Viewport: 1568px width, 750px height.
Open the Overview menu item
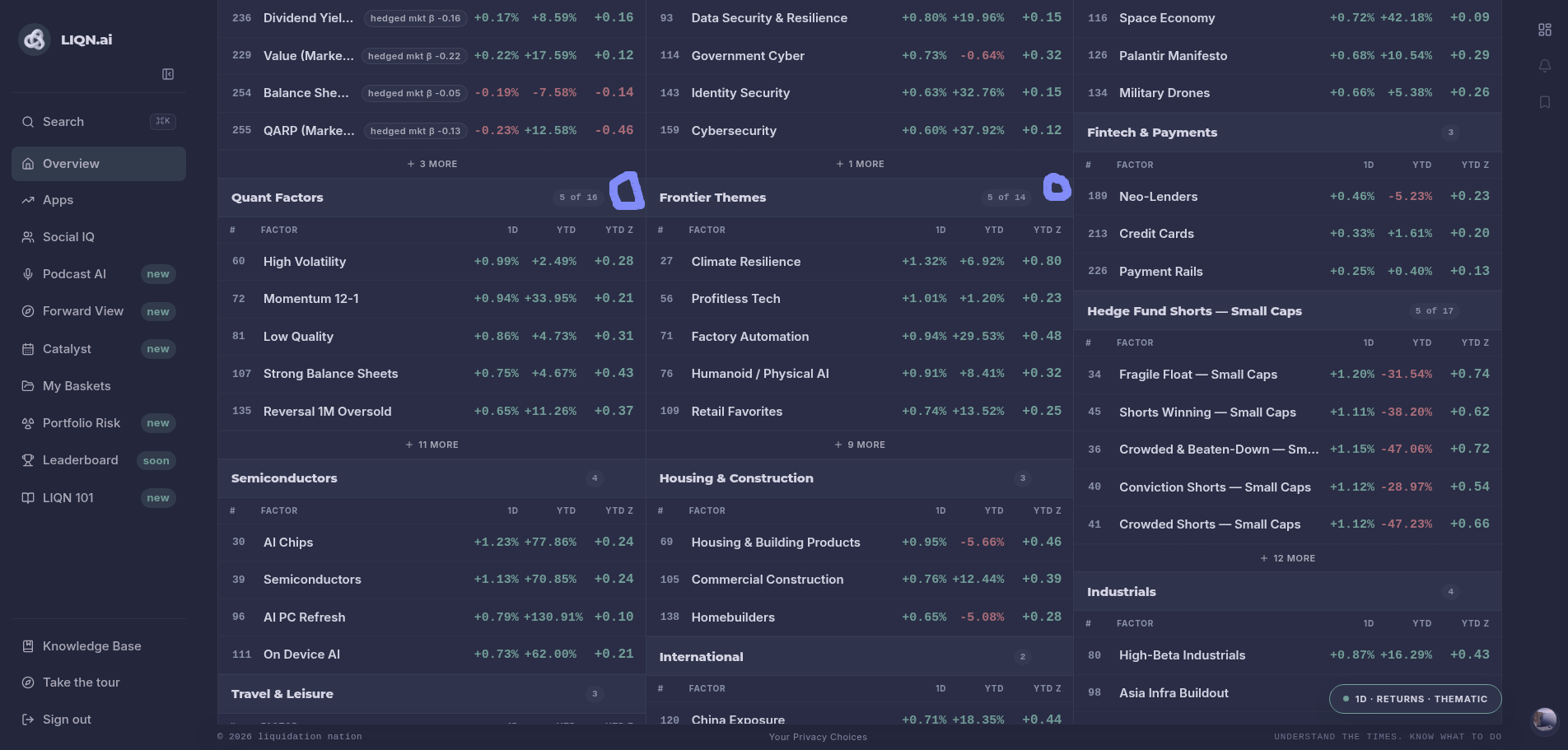click(x=99, y=164)
